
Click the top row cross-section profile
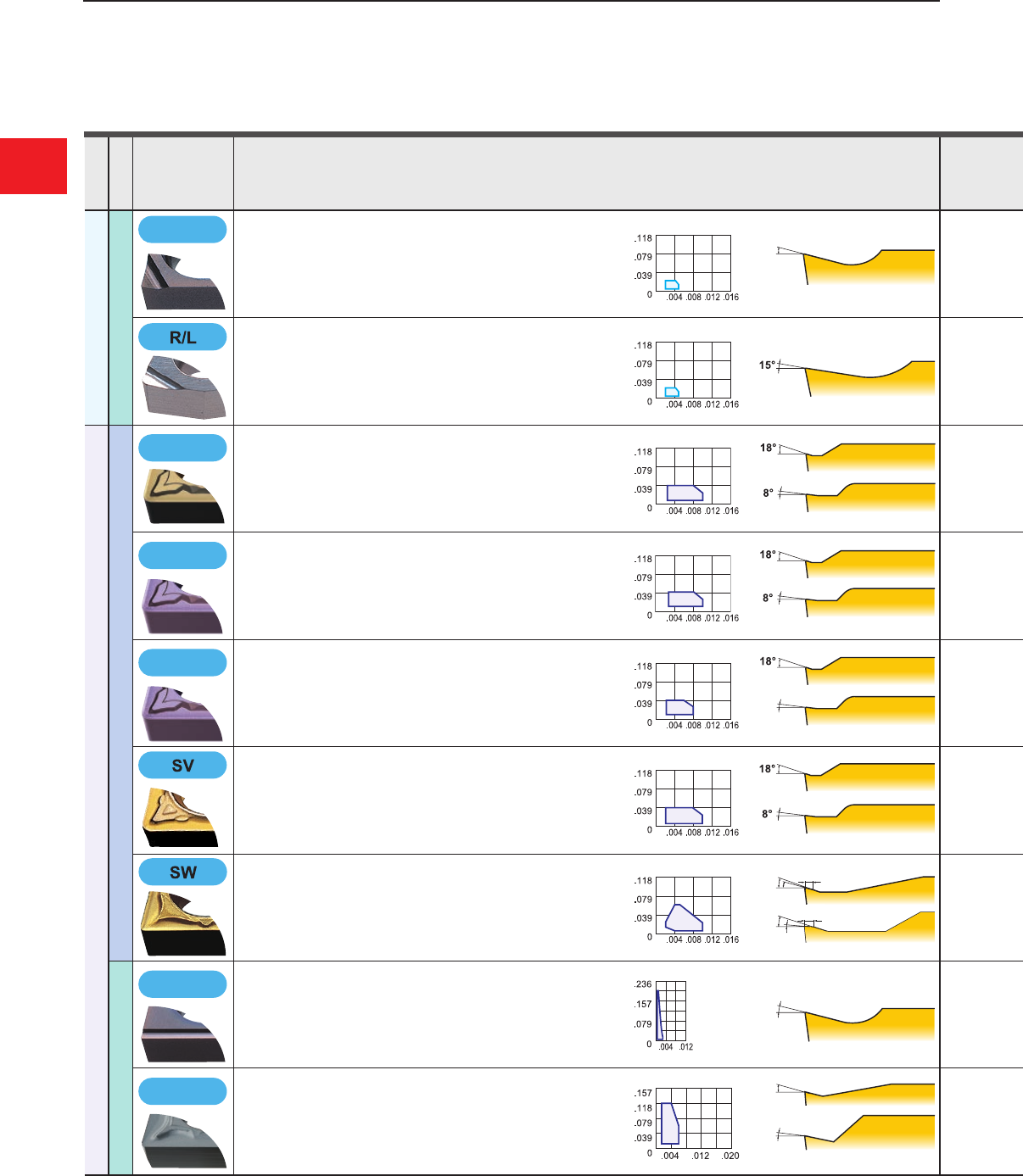click(857, 265)
